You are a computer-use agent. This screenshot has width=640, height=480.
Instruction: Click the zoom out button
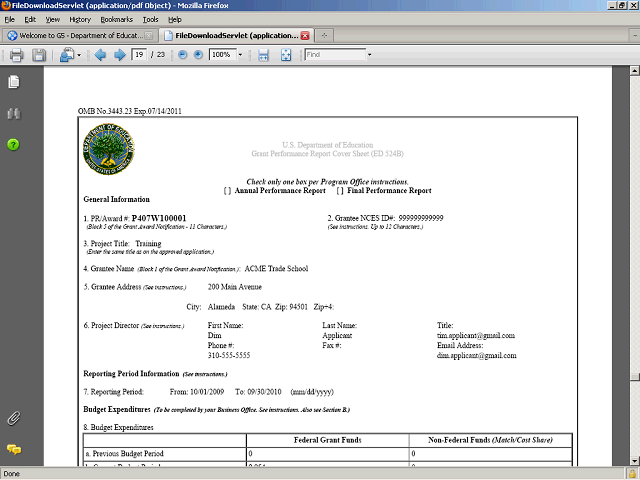coord(182,54)
